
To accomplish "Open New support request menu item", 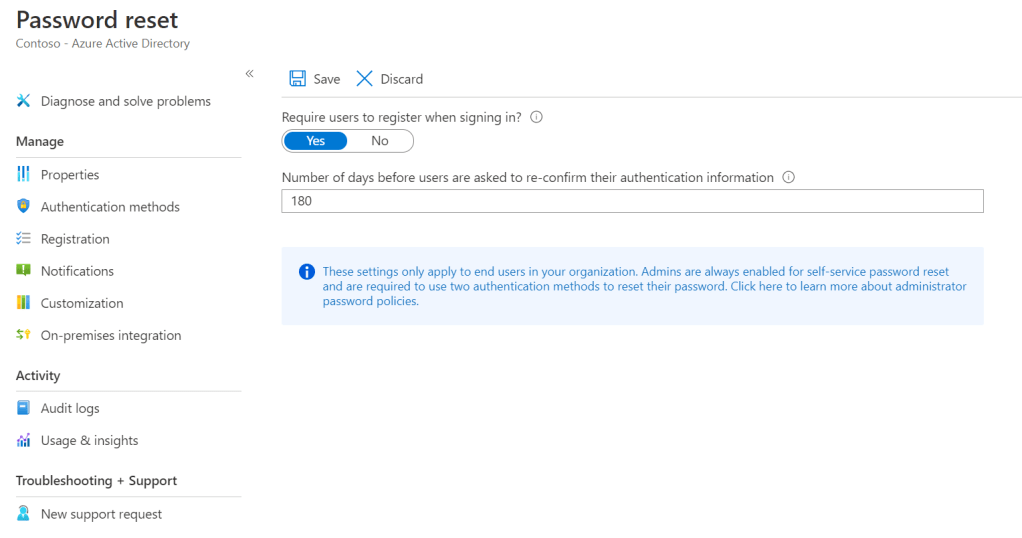I will pyautogui.click(x=101, y=514).
